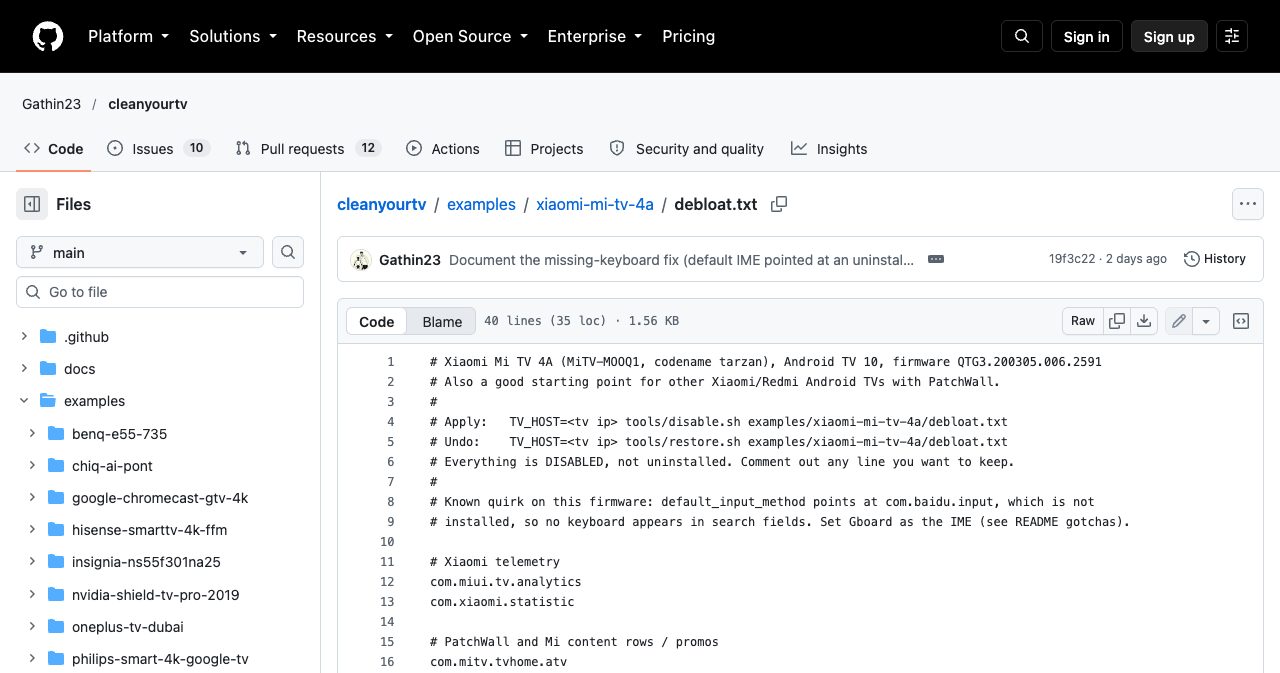Click line number 13 in the file
The width and height of the screenshot is (1280, 673).
388,602
